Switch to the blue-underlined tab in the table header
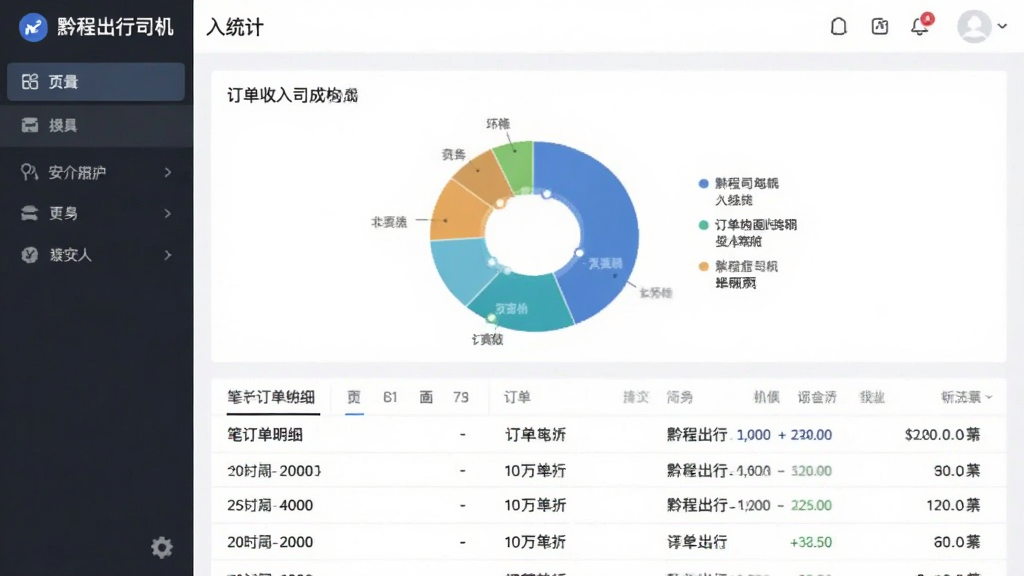 pos(354,397)
